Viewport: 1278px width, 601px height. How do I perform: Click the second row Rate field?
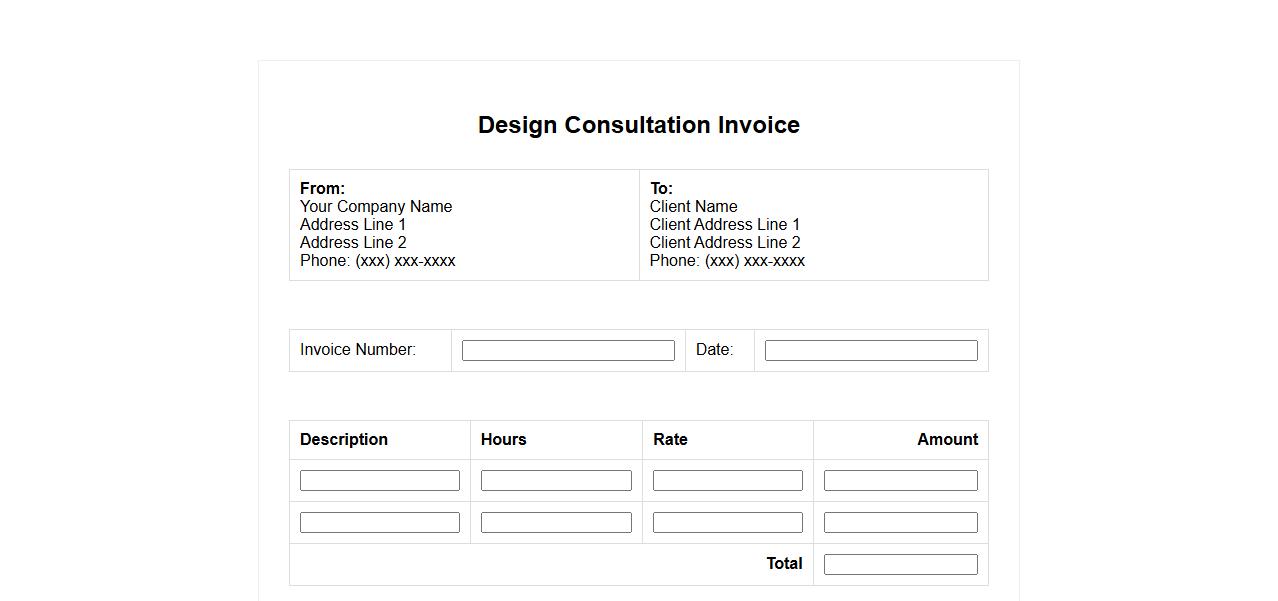point(728,523)
